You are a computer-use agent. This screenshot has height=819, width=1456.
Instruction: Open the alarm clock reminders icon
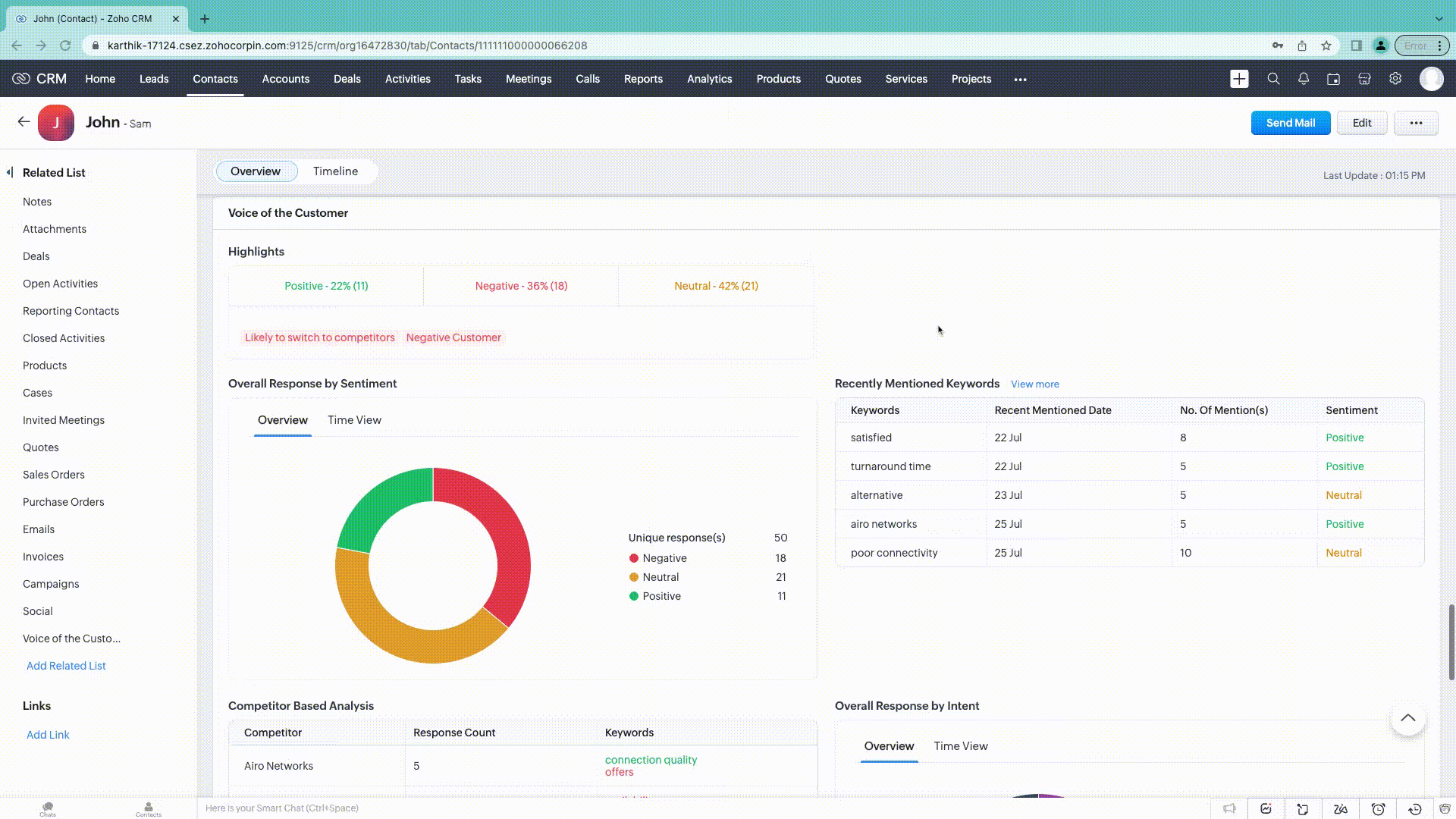coord(1378,809)
